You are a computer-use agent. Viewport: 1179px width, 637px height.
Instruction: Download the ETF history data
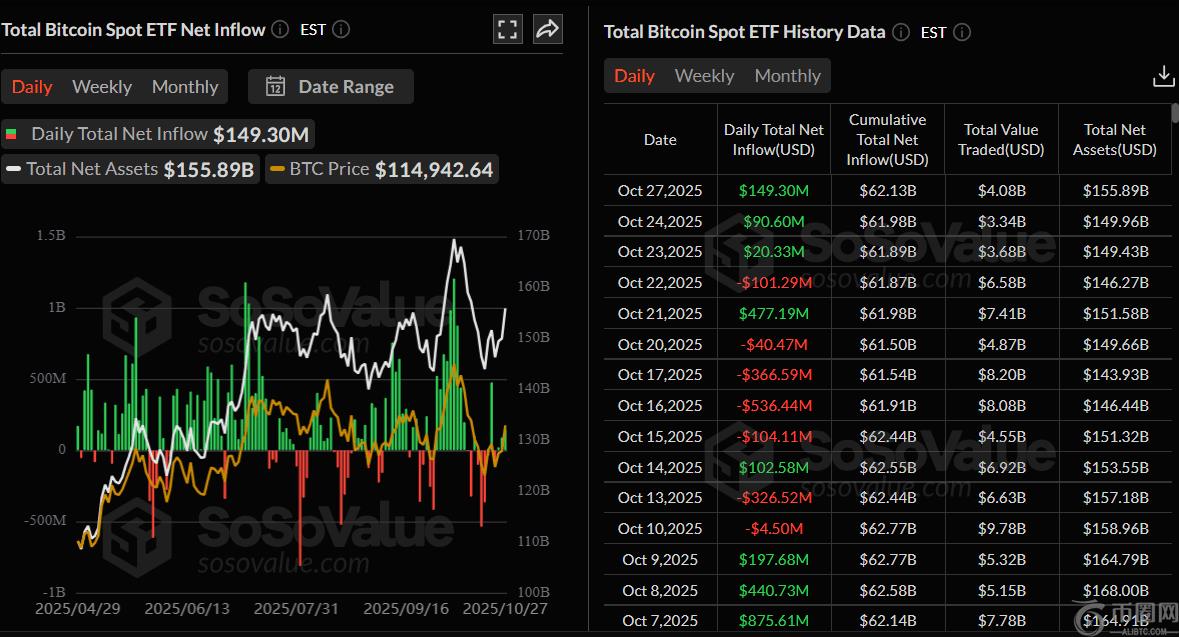(x=1163, y=76)
